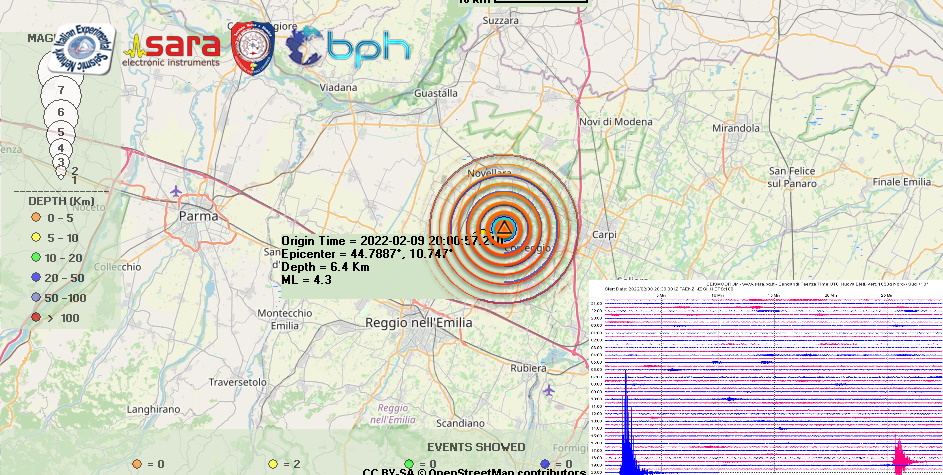Viewport: 943px width, 475px height.
Task: Click the airport icon near Parma
Action: 177,191
